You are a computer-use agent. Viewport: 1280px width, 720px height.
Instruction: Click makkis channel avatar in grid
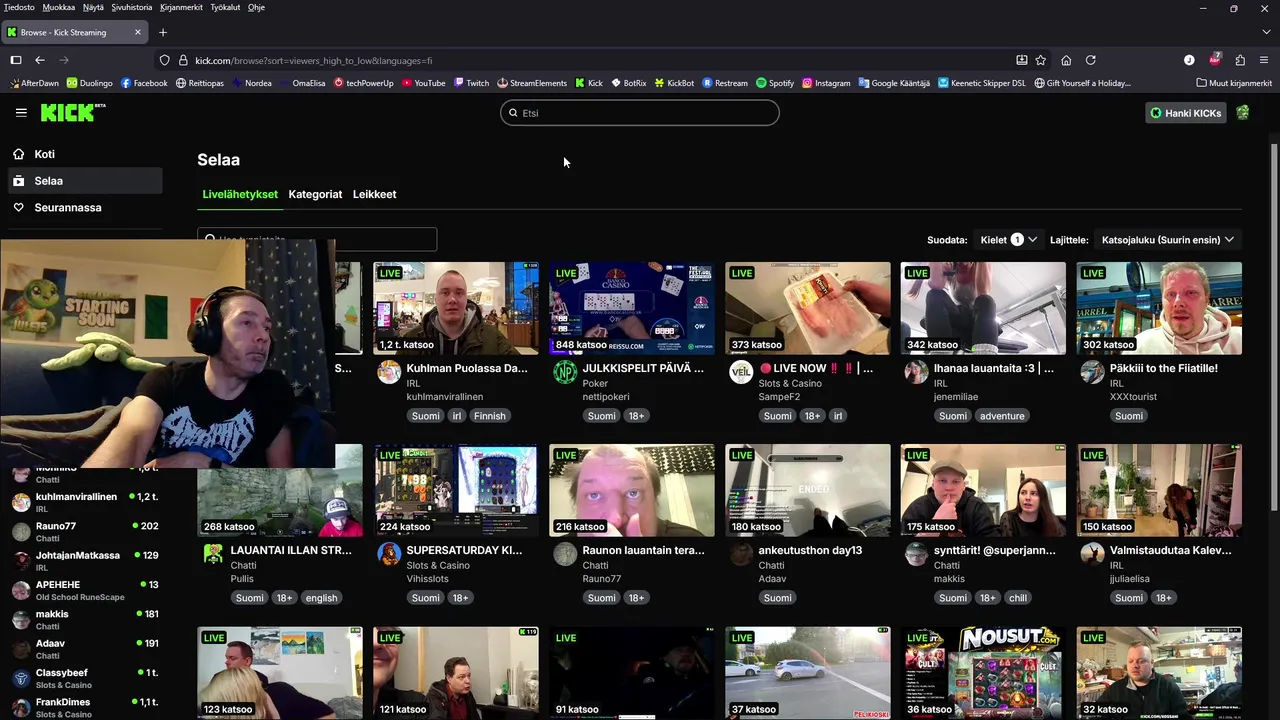click(x=916, y=554)
